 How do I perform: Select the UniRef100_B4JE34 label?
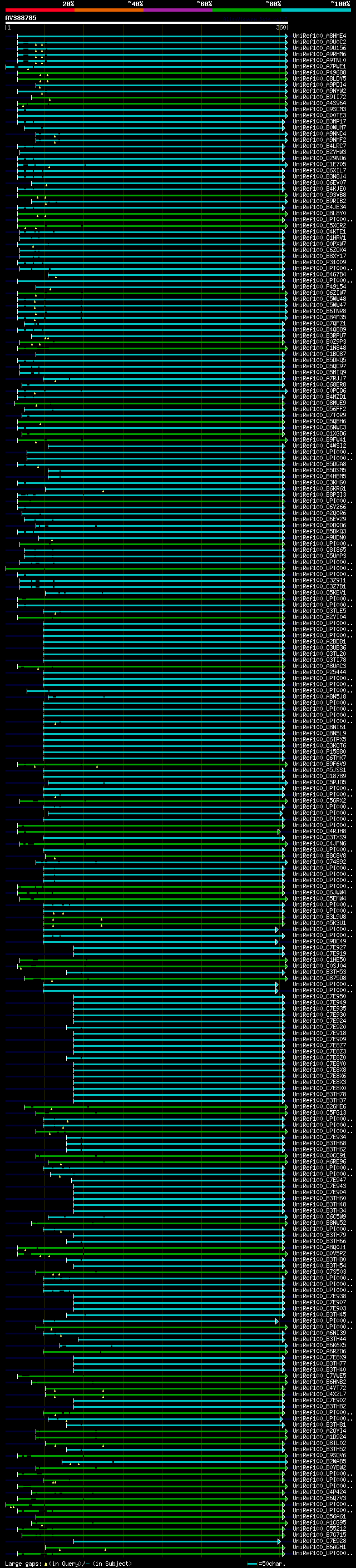319,207
